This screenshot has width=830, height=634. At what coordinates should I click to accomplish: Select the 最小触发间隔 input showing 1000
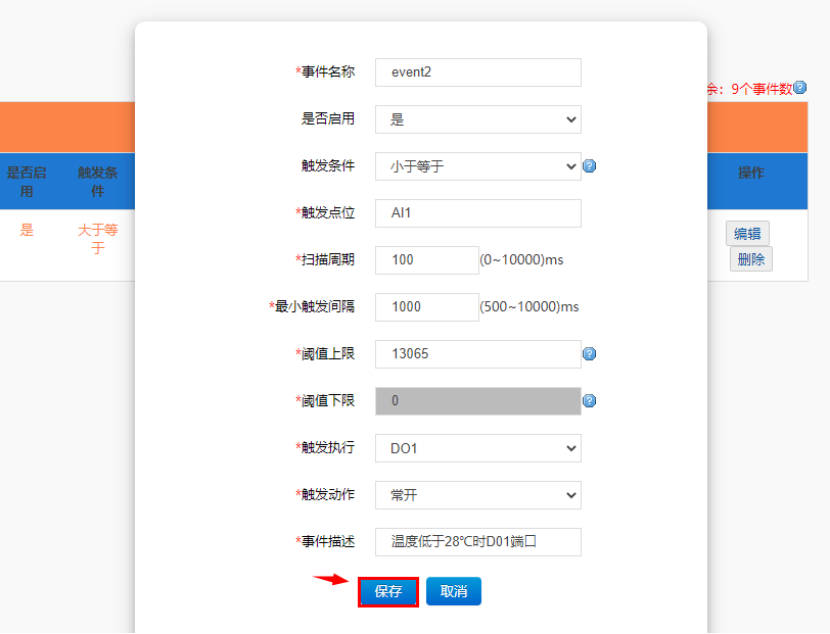coord(427,307)
